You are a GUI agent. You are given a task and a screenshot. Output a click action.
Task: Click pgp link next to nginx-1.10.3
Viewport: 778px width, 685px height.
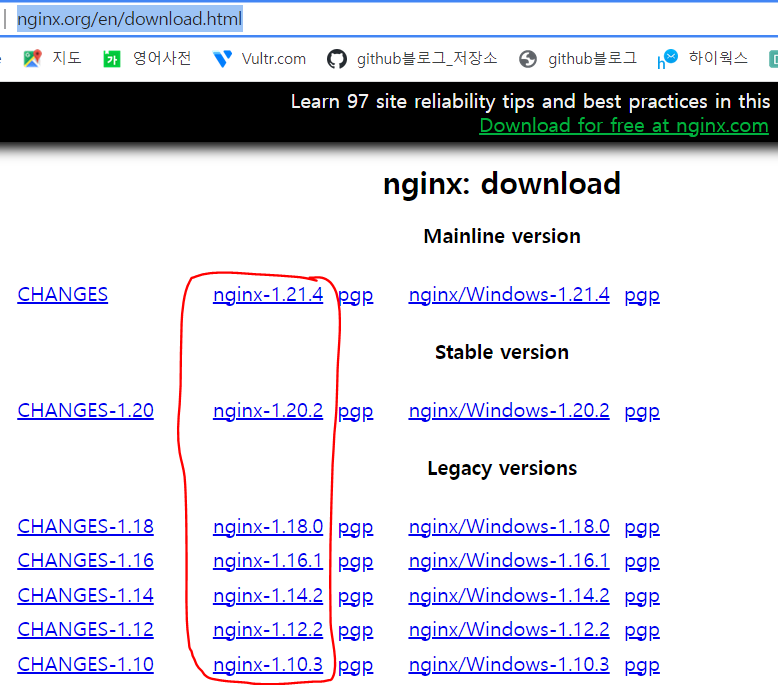pyautogui.click(x=355, y=665)
